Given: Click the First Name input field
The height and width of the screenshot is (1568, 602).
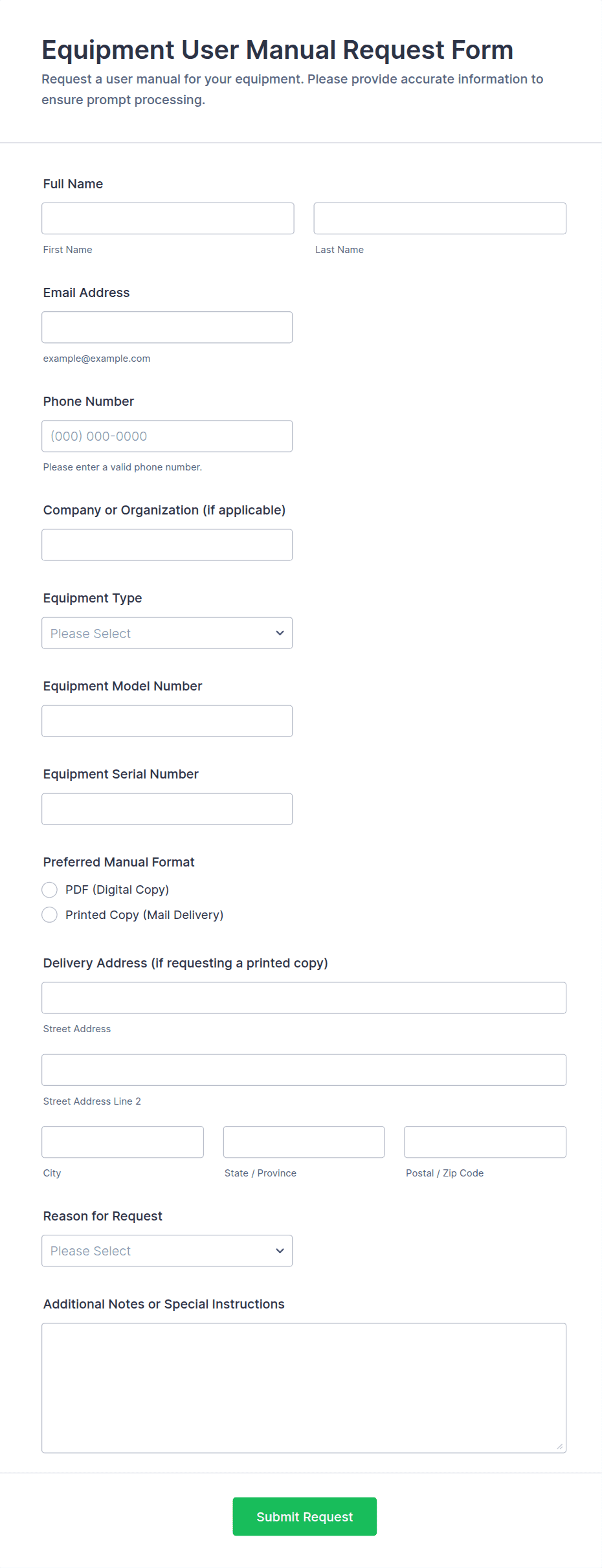Looking at the screenshot, I should point(168,219).
